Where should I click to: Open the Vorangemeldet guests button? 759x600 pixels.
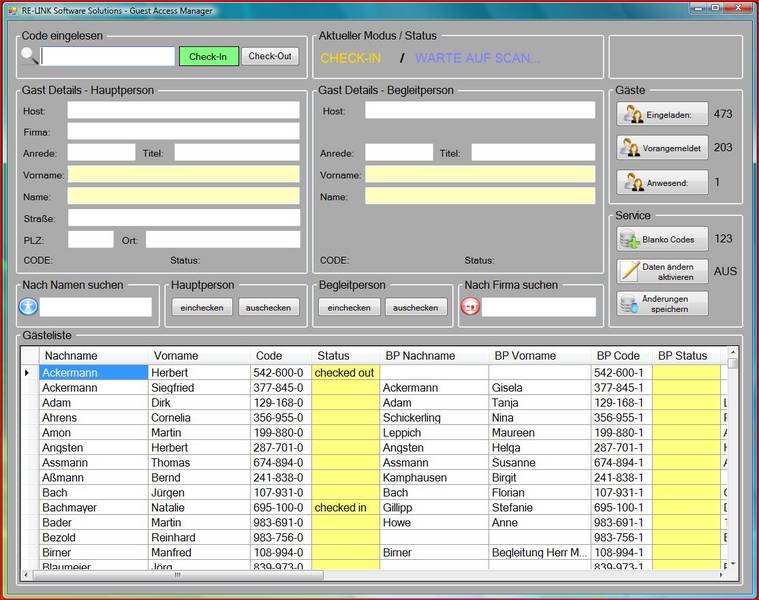coord(662,148)
